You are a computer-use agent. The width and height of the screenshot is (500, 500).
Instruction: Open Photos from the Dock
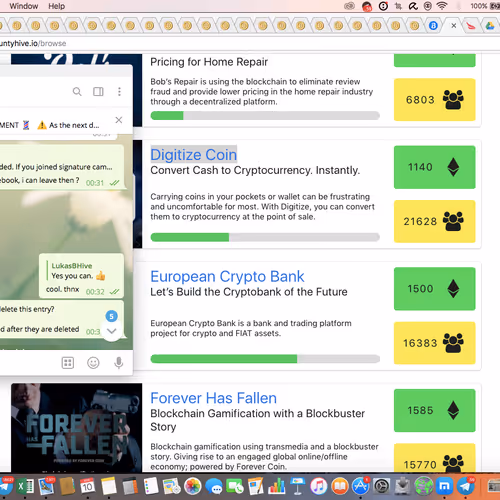pyautogui.click(x=193, y=487)
